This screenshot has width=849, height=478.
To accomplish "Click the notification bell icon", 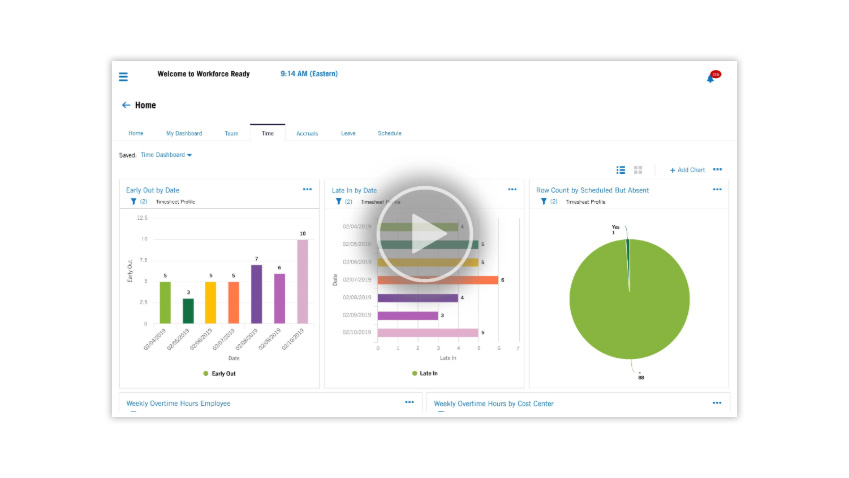I will 711,77.
